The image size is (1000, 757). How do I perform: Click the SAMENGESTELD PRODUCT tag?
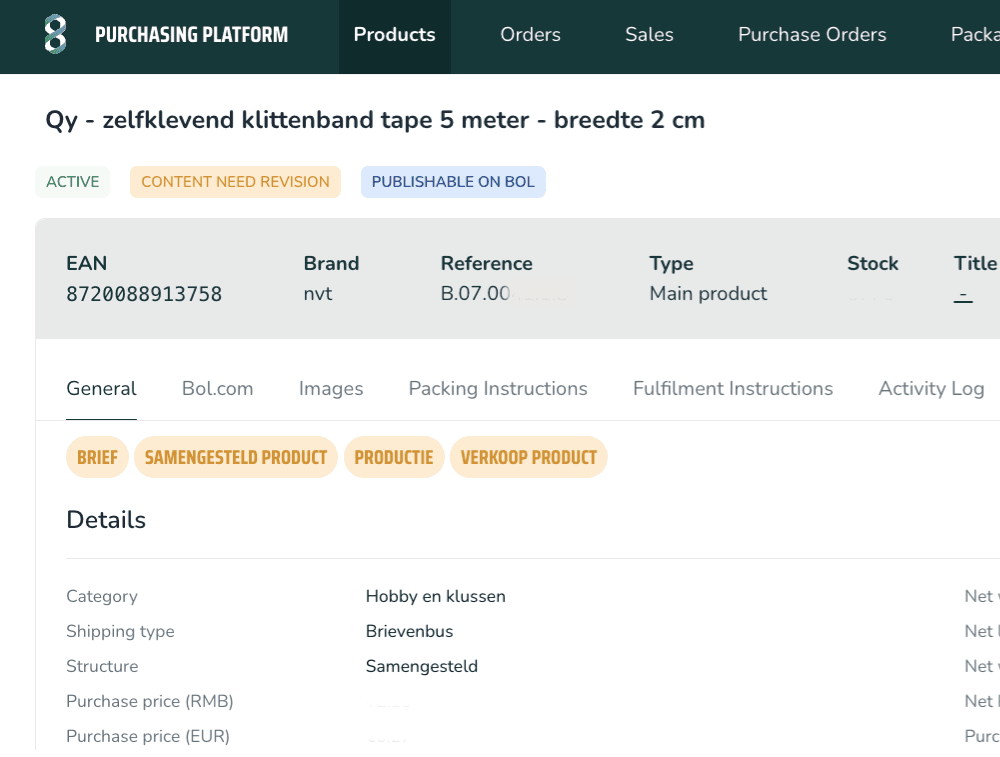click(236, 458)
